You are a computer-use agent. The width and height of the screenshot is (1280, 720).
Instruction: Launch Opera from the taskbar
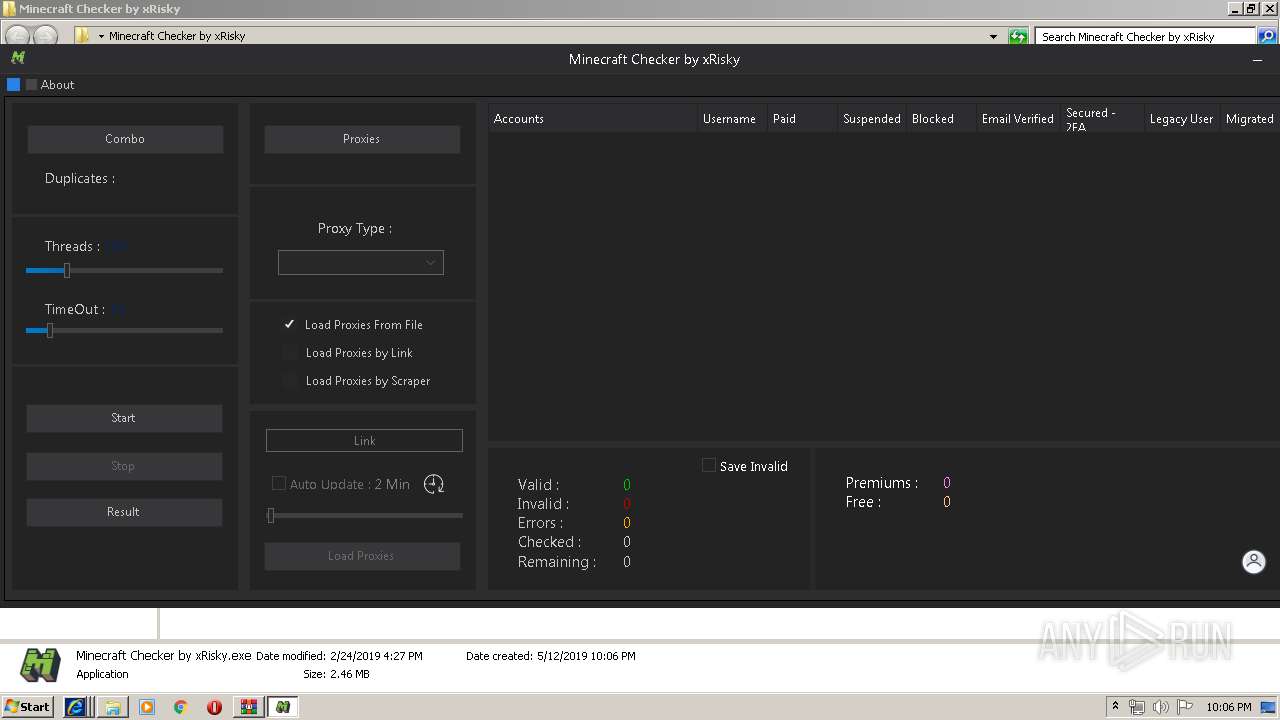214,707
